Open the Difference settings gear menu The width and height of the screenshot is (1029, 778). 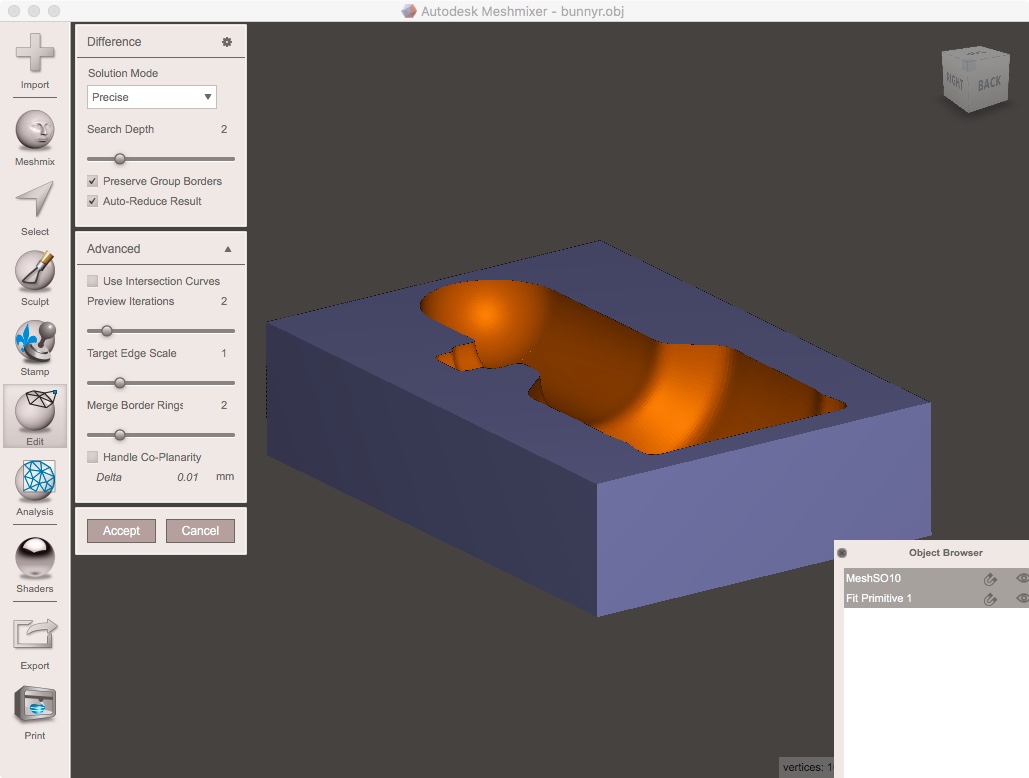coord(229,41)
